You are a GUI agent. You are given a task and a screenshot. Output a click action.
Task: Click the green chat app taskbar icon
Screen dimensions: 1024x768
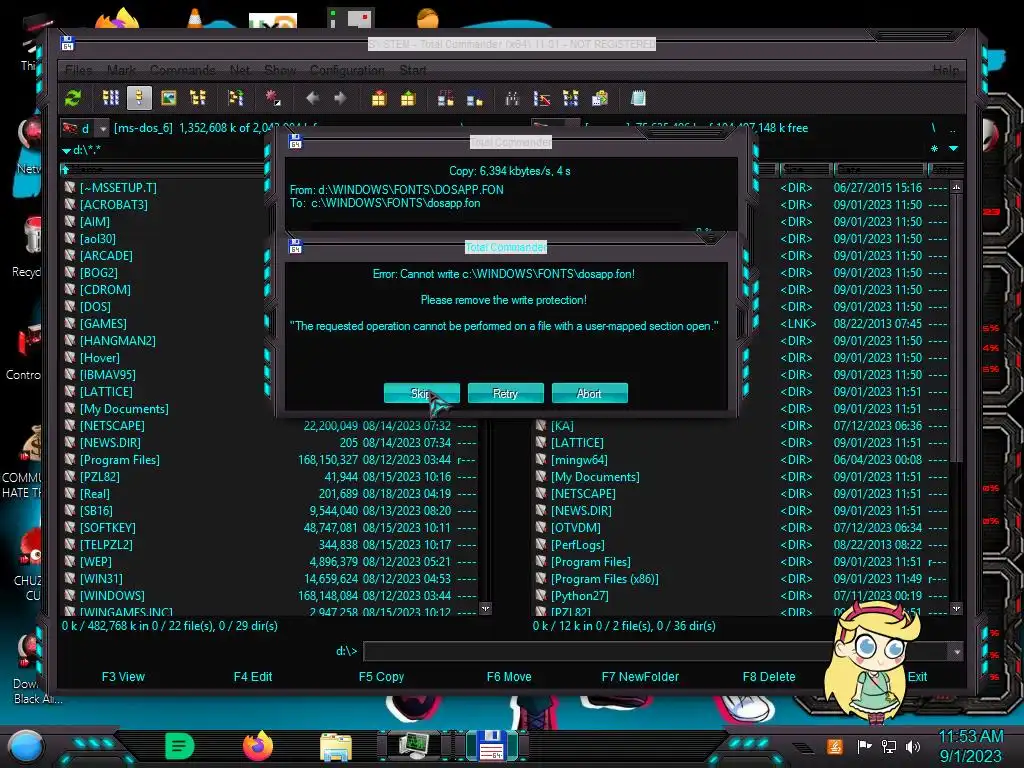click(180, 746)
